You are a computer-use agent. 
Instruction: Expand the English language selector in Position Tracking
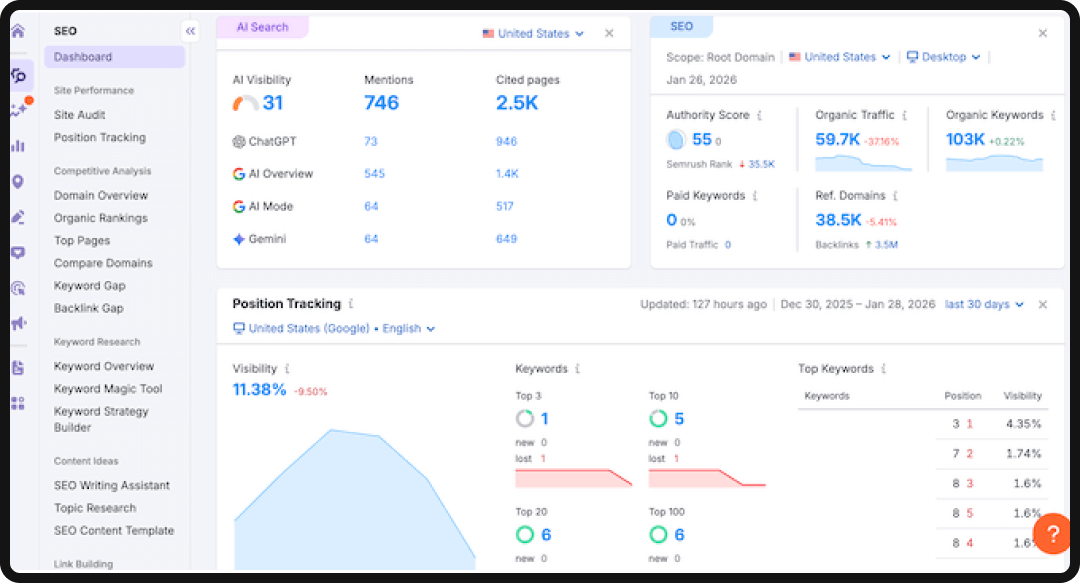tap(407, 328)
